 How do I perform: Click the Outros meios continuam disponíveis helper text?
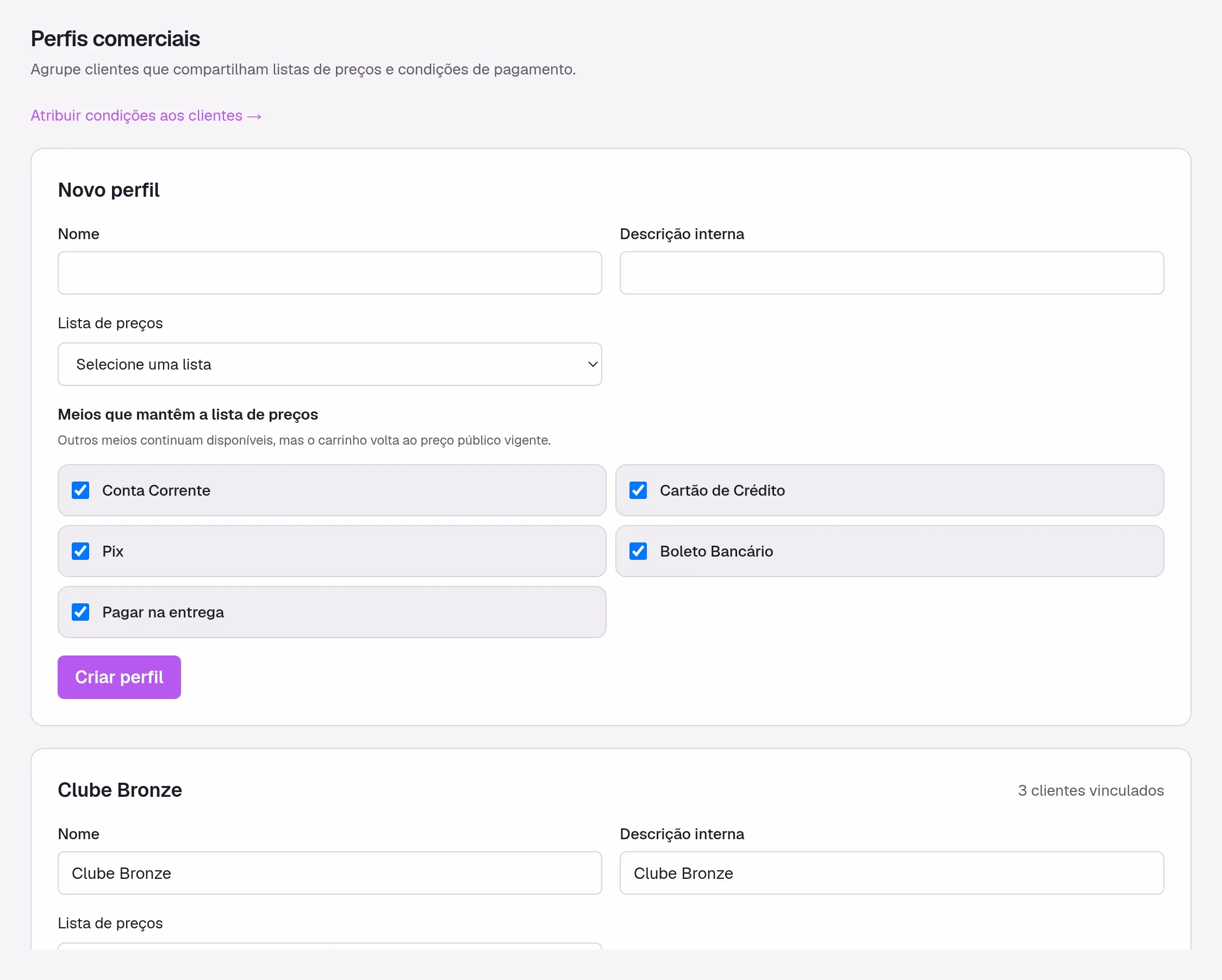click(x=304, y=440)
